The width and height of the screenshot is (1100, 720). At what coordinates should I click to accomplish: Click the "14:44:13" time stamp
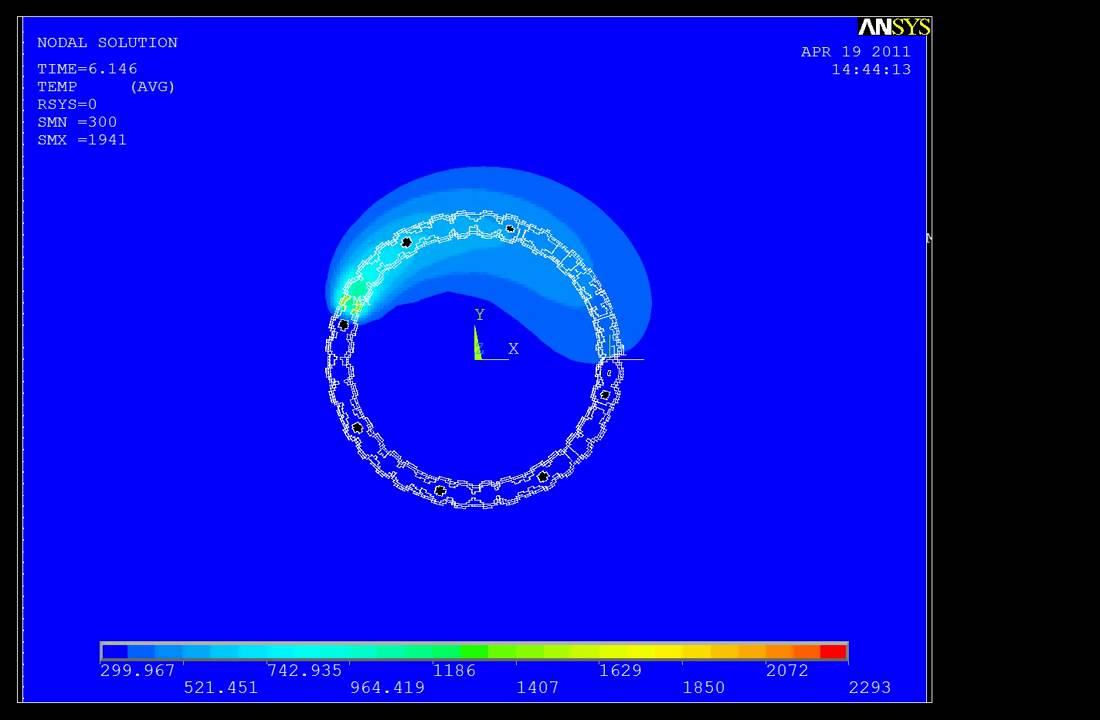coord(871,69)
